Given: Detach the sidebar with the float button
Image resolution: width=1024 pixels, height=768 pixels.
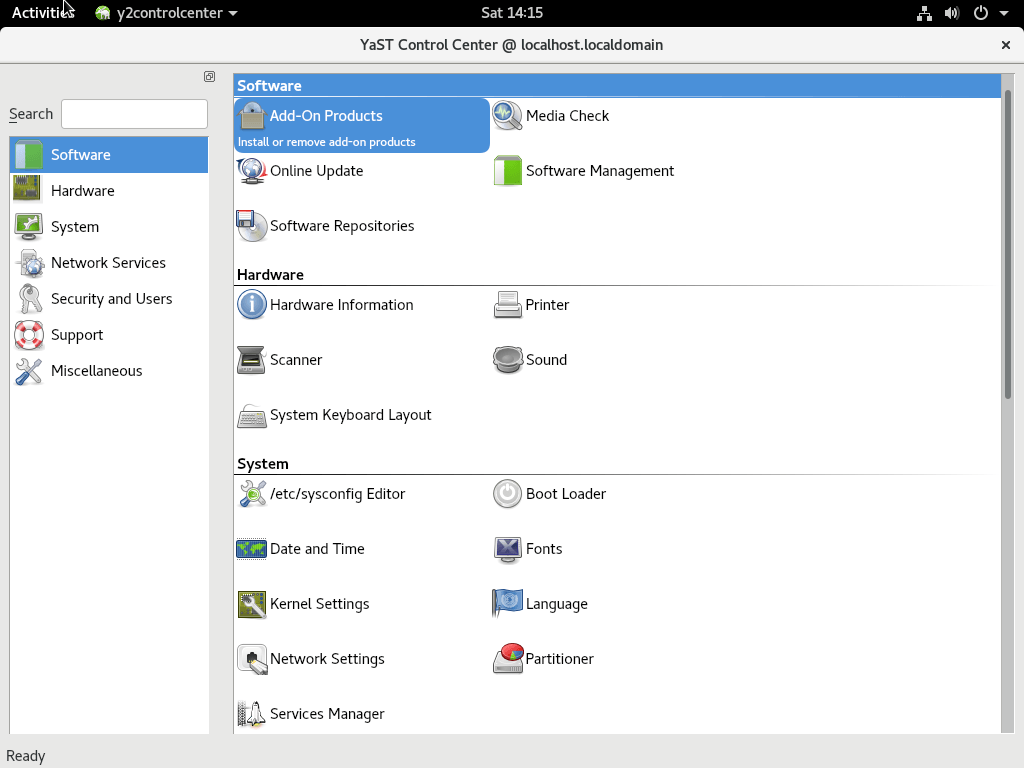Looking at the screenshot, I should coord(209,76).
